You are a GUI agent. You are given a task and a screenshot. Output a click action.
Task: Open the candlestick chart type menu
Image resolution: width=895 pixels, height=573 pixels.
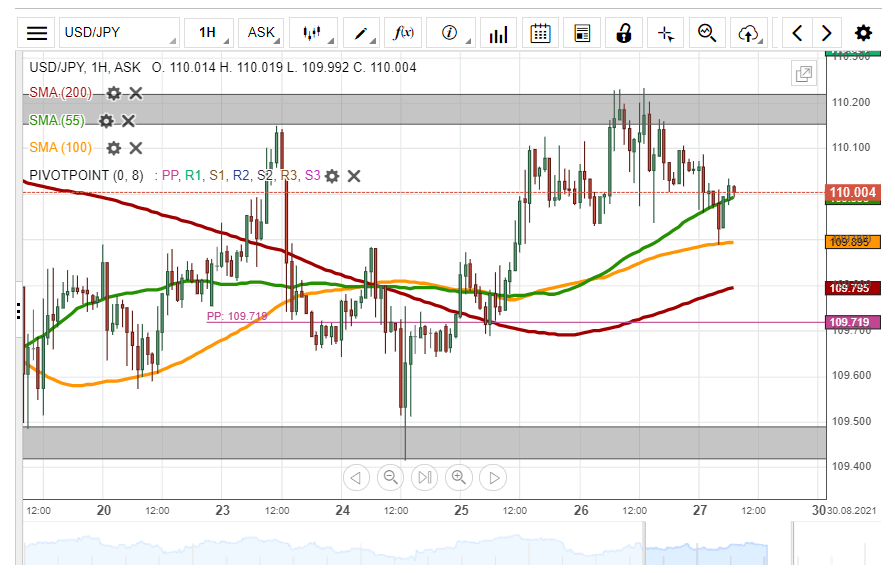pos(314,33)
